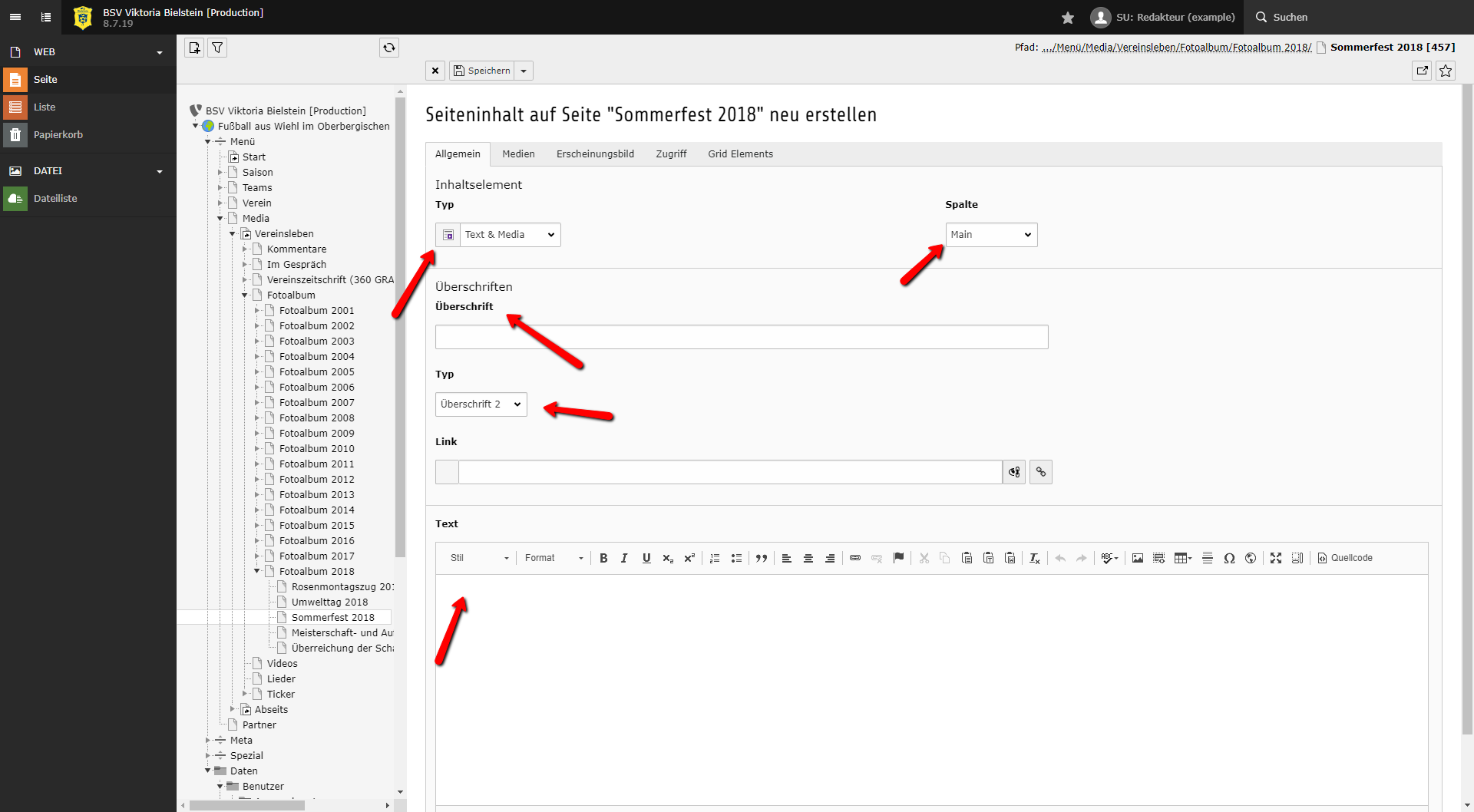This screenshot has width=1474, height=812.
Task: Bookmark this page with the star icon
Action: [x=1446, y=71]
